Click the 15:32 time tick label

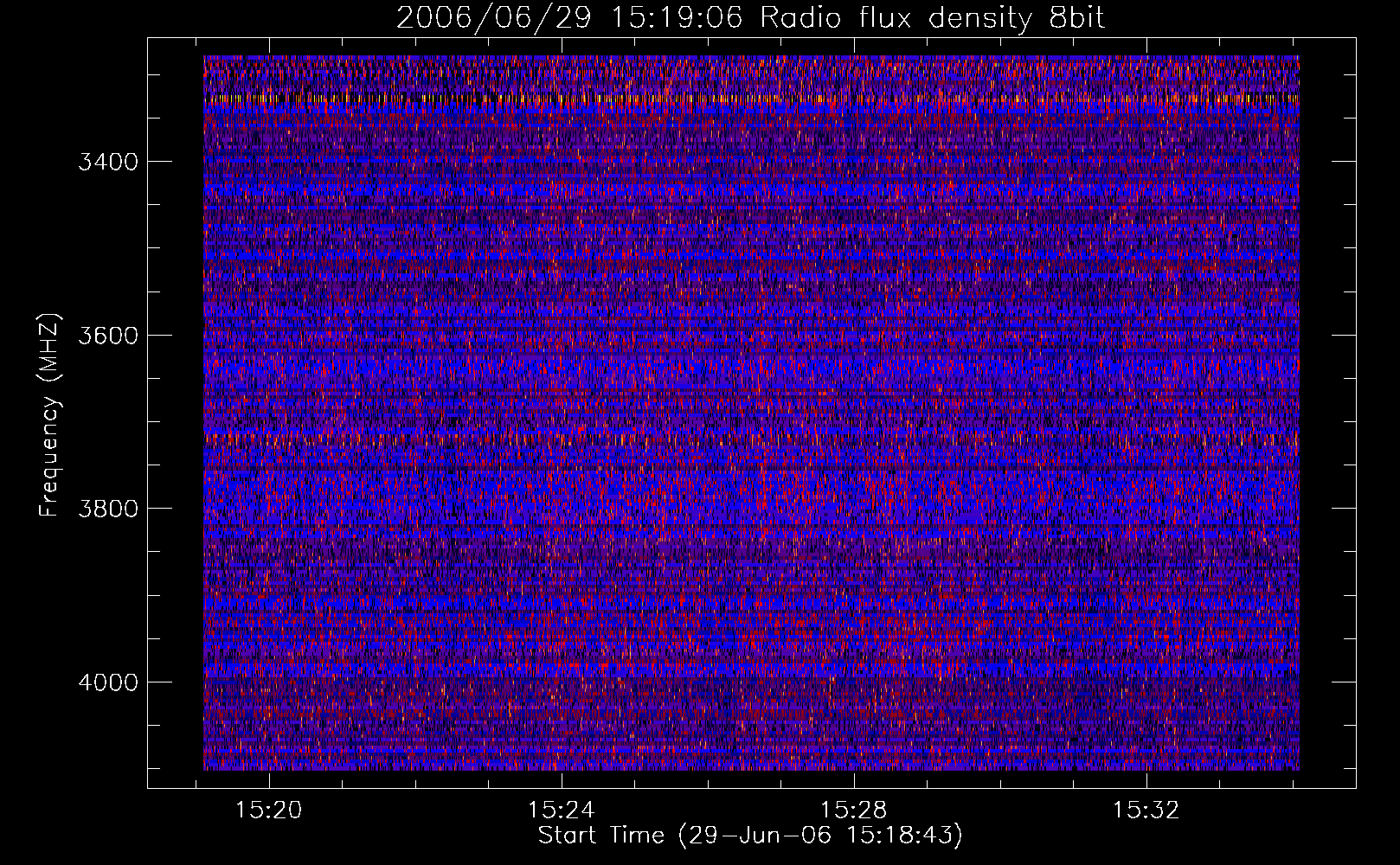pos(1146,811)
